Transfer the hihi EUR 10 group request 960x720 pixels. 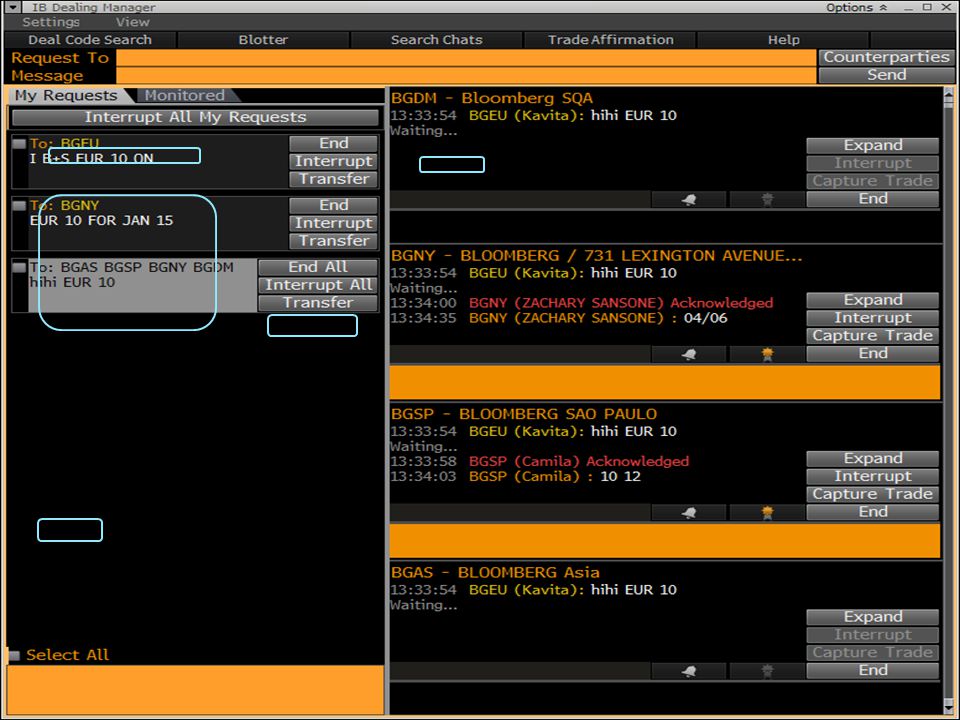[318, 302]
